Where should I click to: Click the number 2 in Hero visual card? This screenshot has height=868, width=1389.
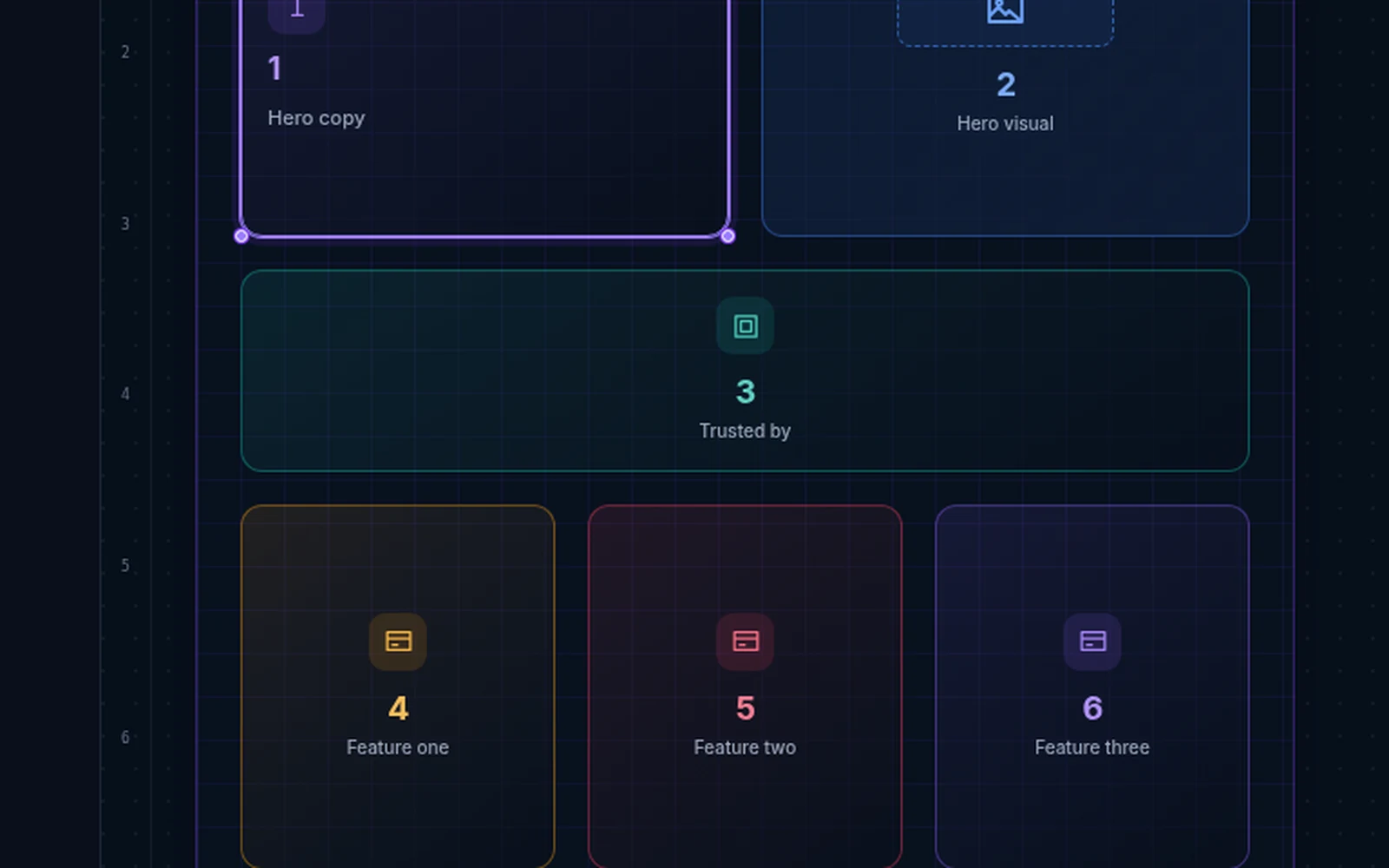coord(1005,85)
